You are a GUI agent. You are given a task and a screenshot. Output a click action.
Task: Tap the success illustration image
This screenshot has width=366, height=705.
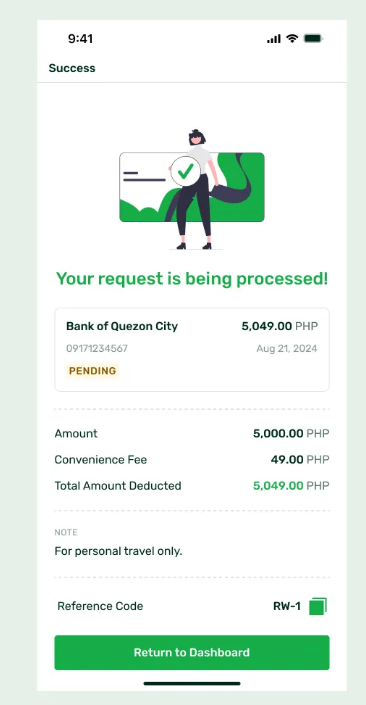(x=192, y=189)
